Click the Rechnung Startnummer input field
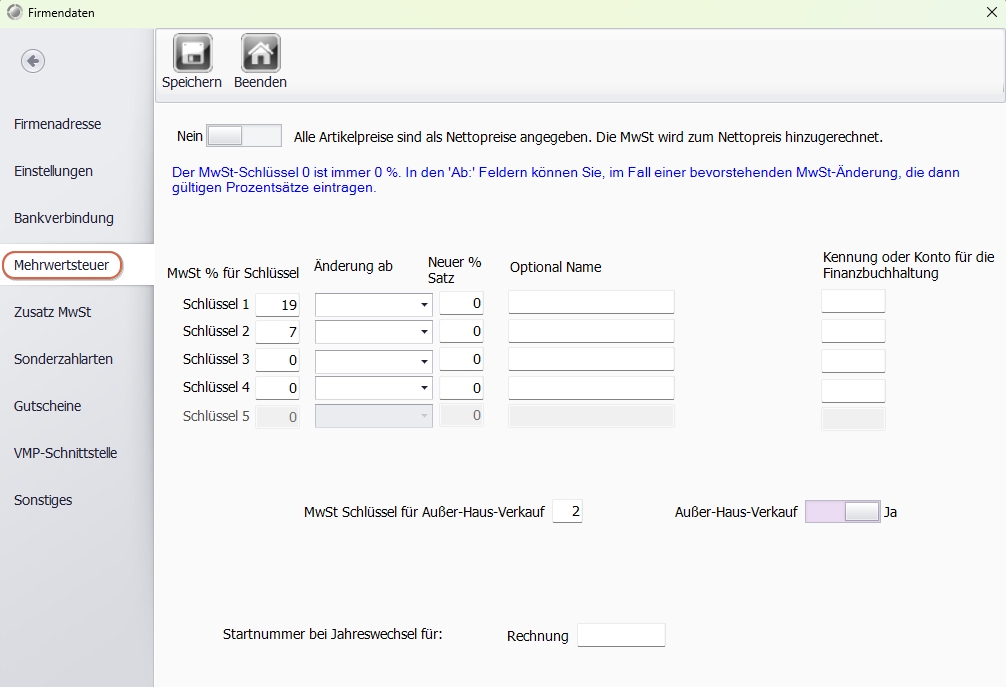 (x=621, y=635)
